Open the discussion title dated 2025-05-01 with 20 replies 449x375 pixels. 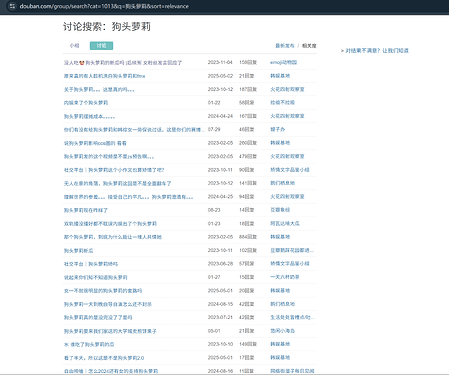click(x=103, y=291)
